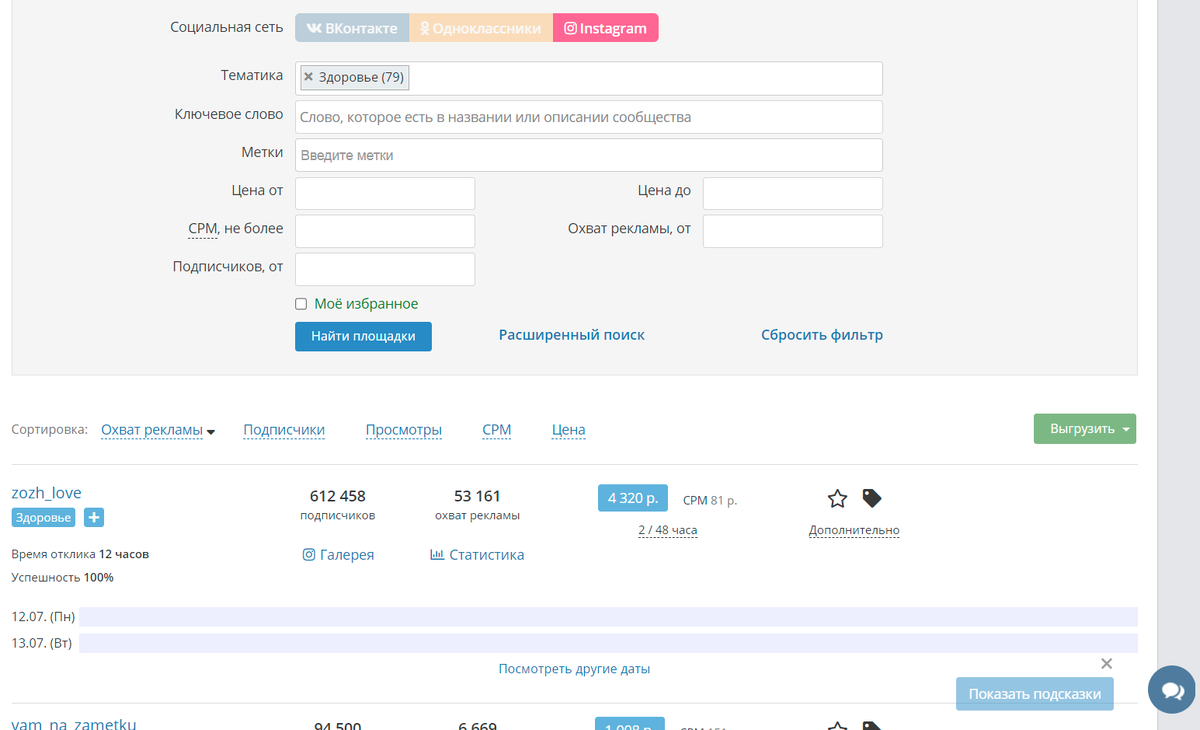Open the chat support bubble icon
The height and width of the screenshot is (730, 1200).
[x=1171, y=690]
